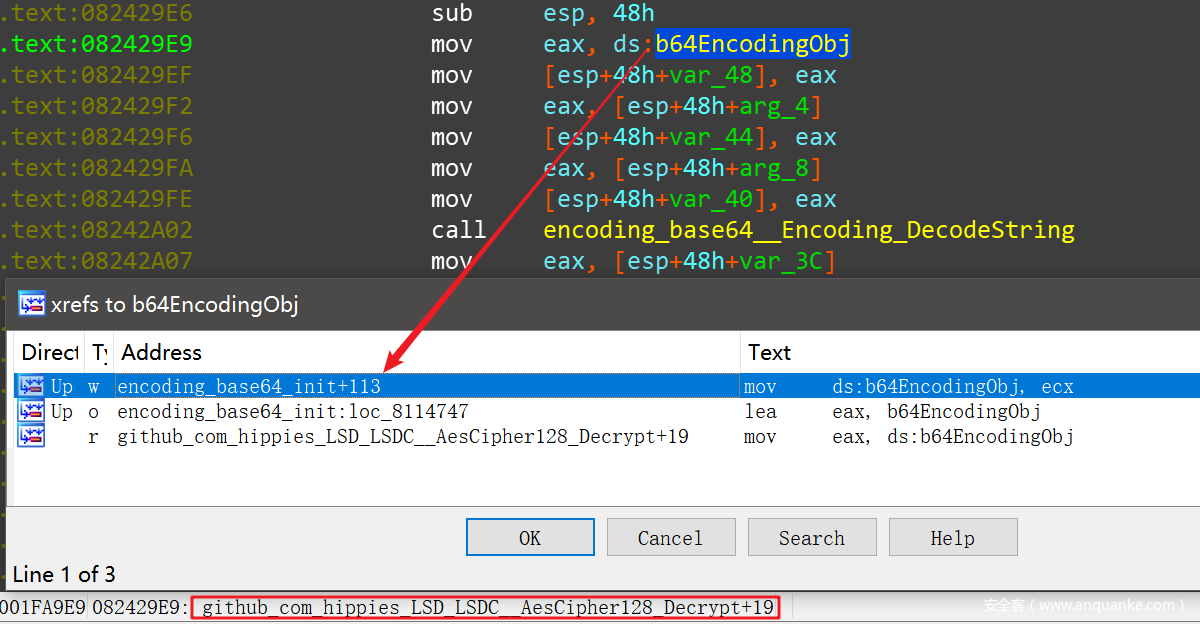Click the icon of the encoding_base64_init+113 row
This screenshot has width=1200, height=624.
click(x=31, y=386)
